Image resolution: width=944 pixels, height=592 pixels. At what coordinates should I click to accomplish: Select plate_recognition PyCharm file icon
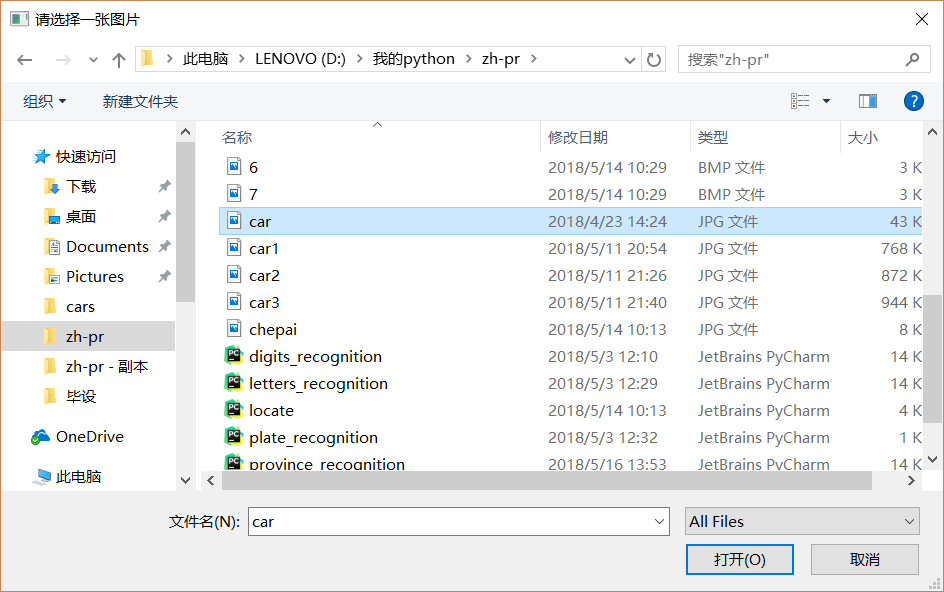(234, 437)
